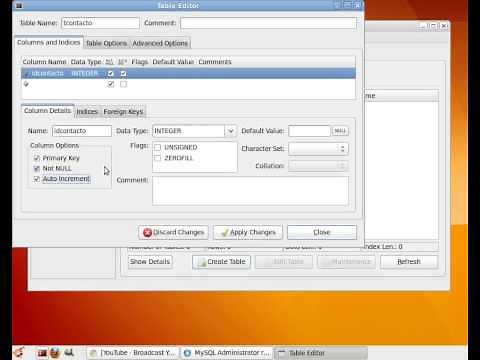Open the Advanced Options tab
Image resolution: width=480 pixels, height=360 pixels.
160,43
